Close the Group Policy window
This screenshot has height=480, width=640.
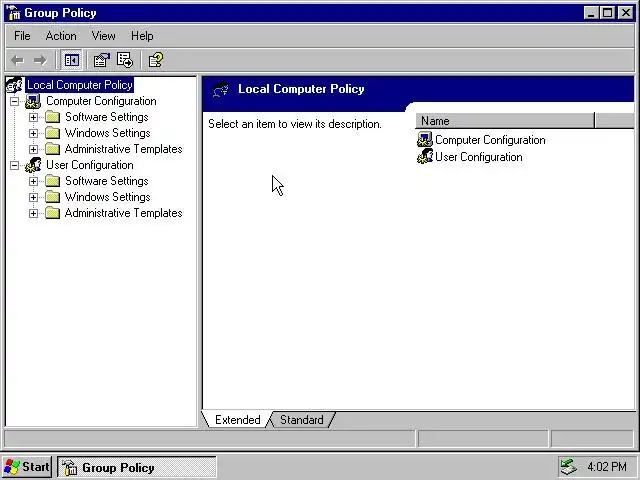(626, 13)
